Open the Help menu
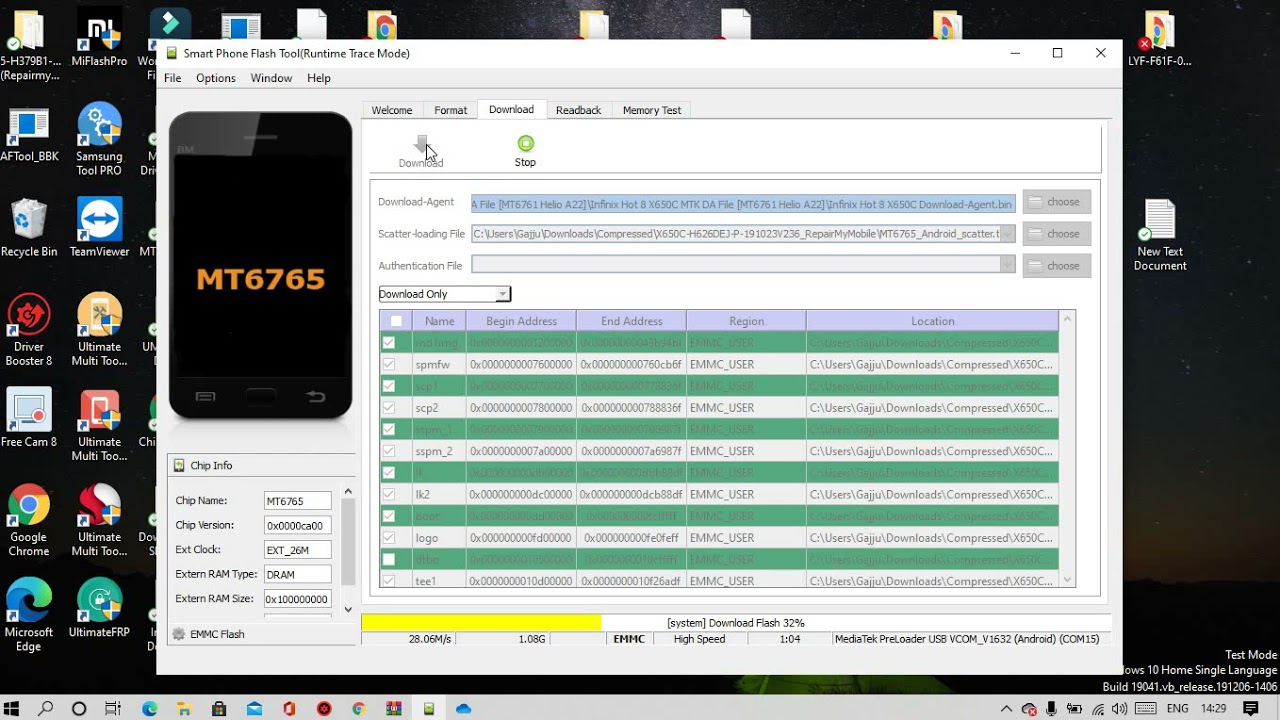 pyautogui.click(x=319, y=78)
